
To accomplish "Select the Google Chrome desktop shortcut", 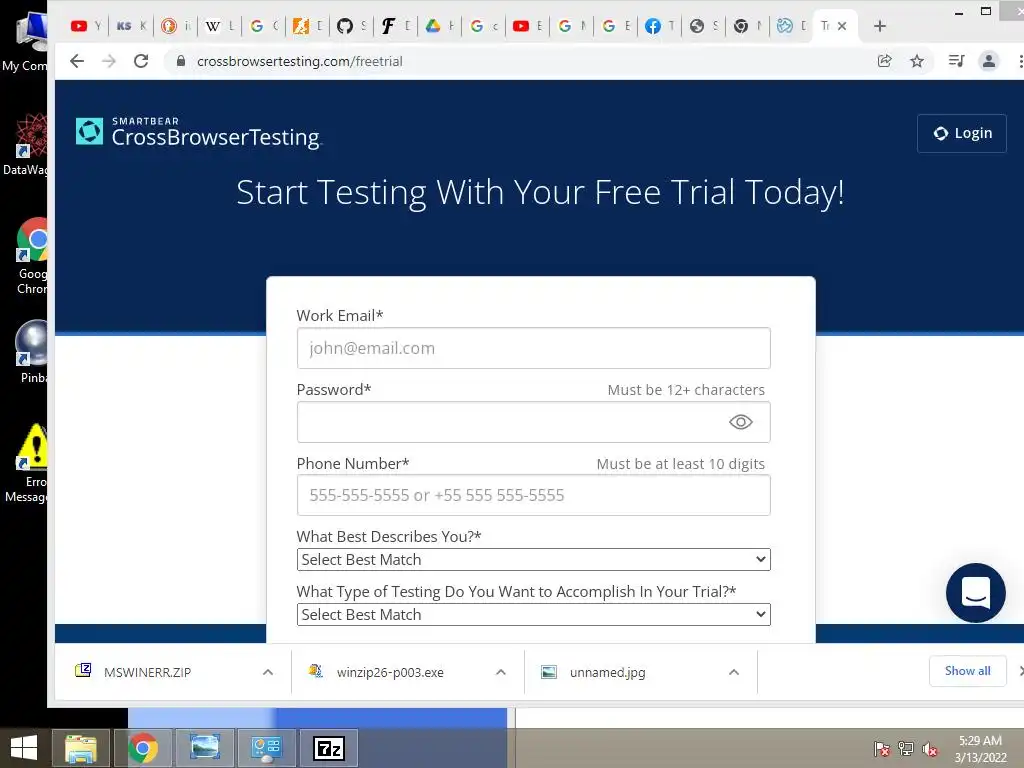I will click(32, 256).
